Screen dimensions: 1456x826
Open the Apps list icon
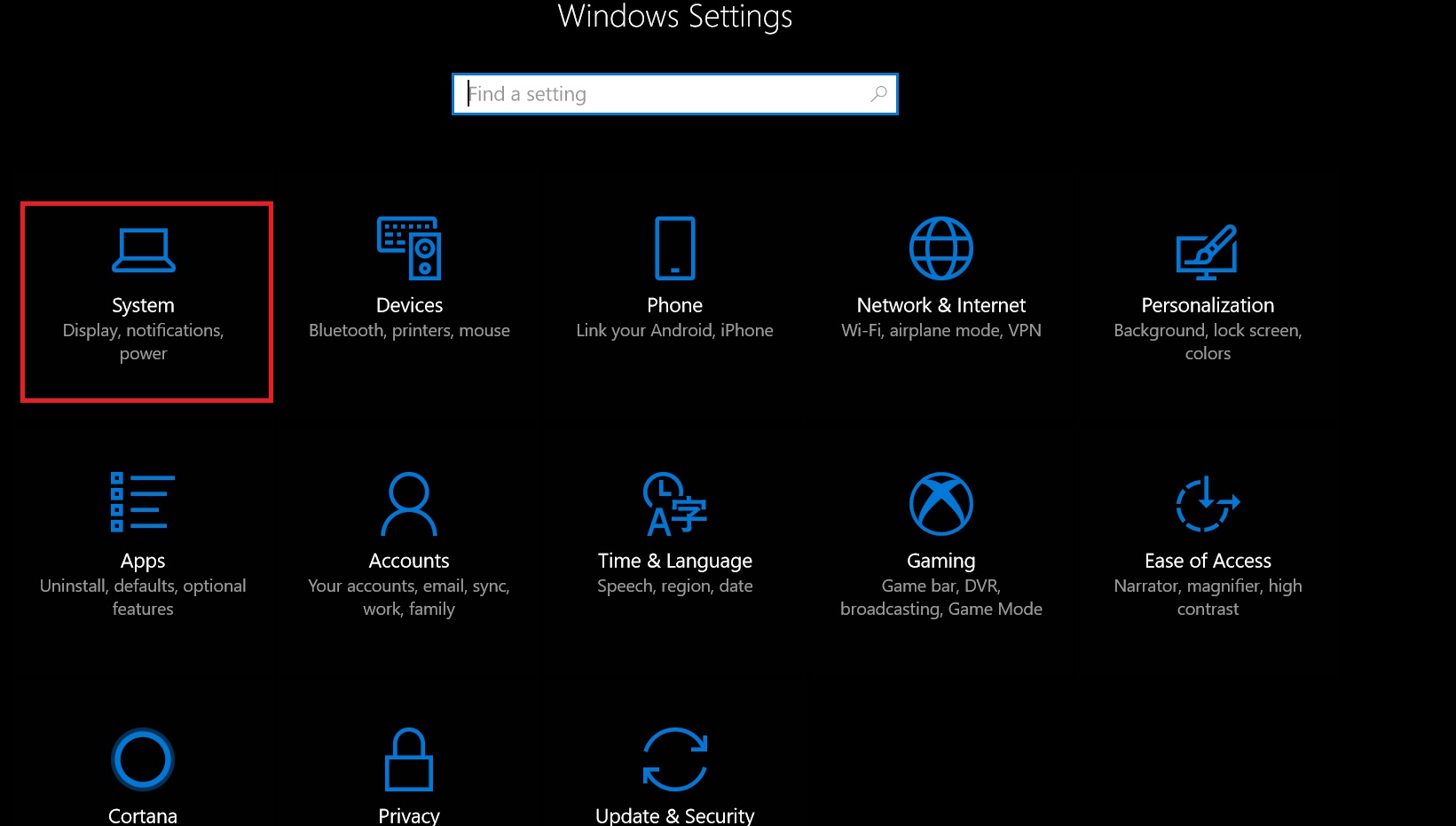(142, 502)
